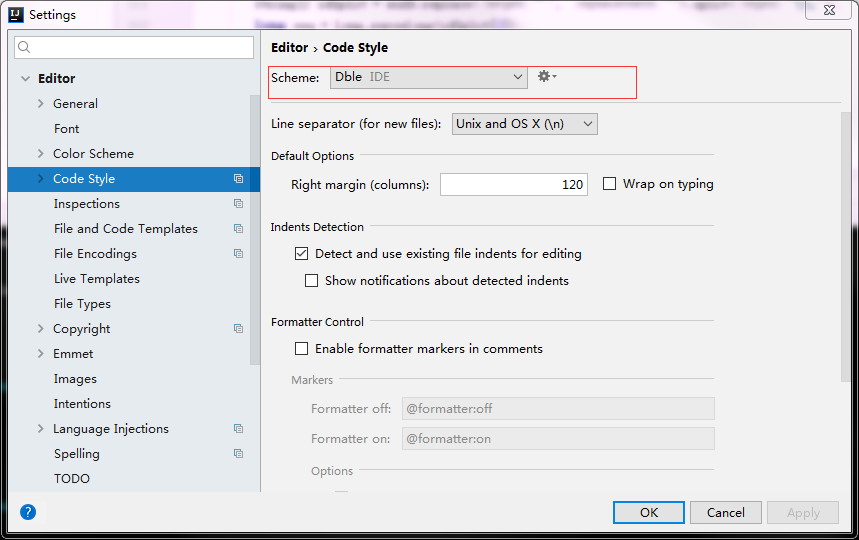Click the icon beside File Encodings
This screenshot has width=859, height=540.
pos(239,254)
